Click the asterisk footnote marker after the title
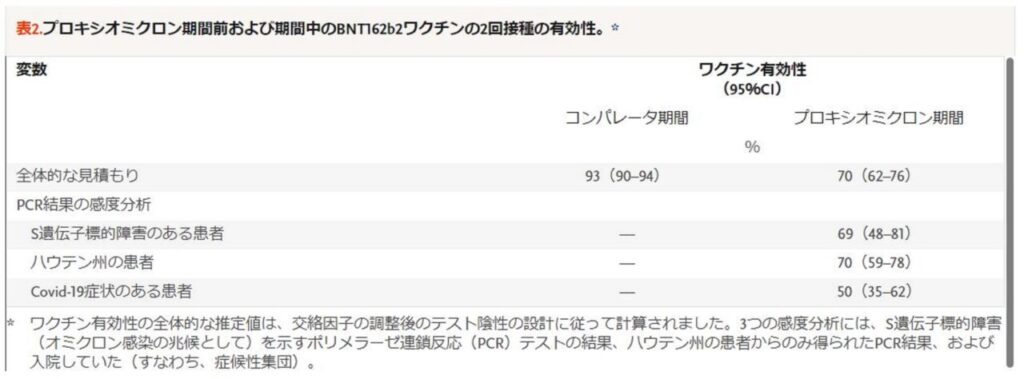1024x379 pixels. tap(615, 29)
